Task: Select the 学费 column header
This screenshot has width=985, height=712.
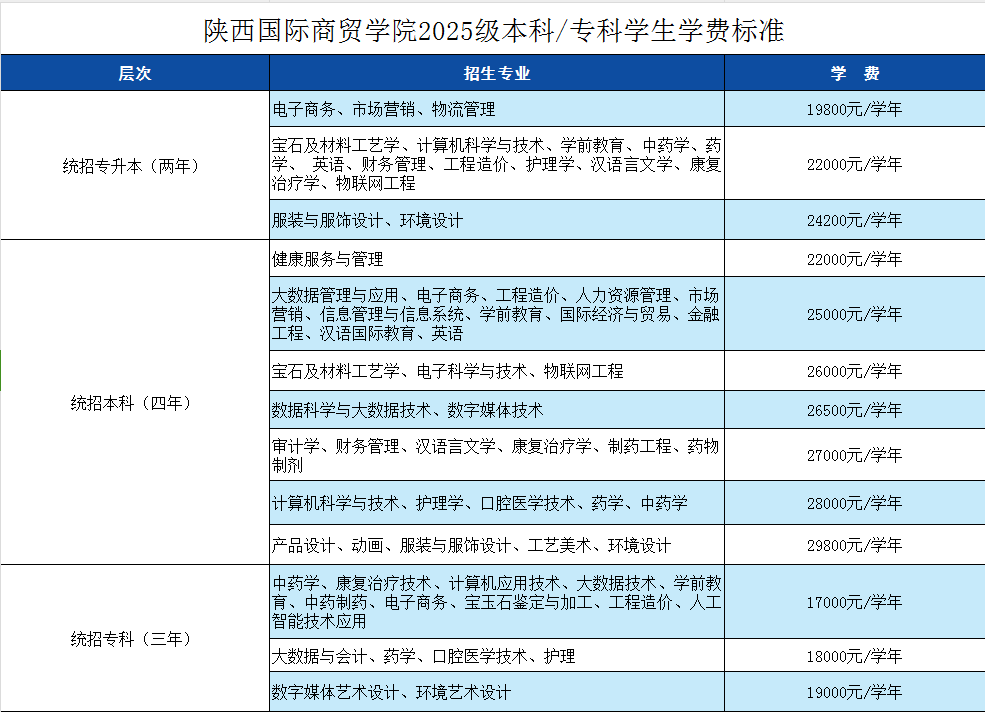Action: pyautogui.click(x=855, y=73)
